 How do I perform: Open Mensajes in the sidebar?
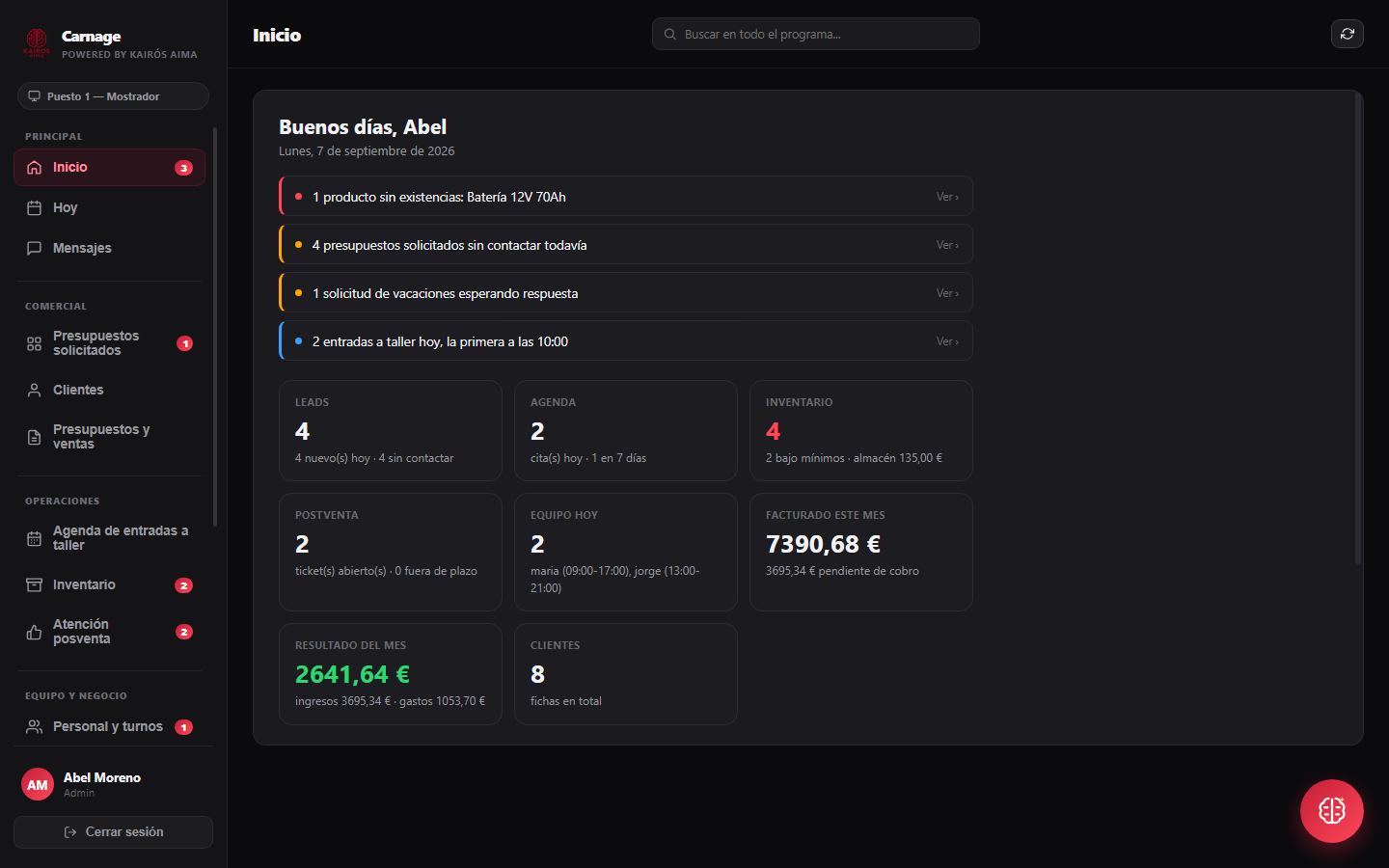tap(109, 249)
